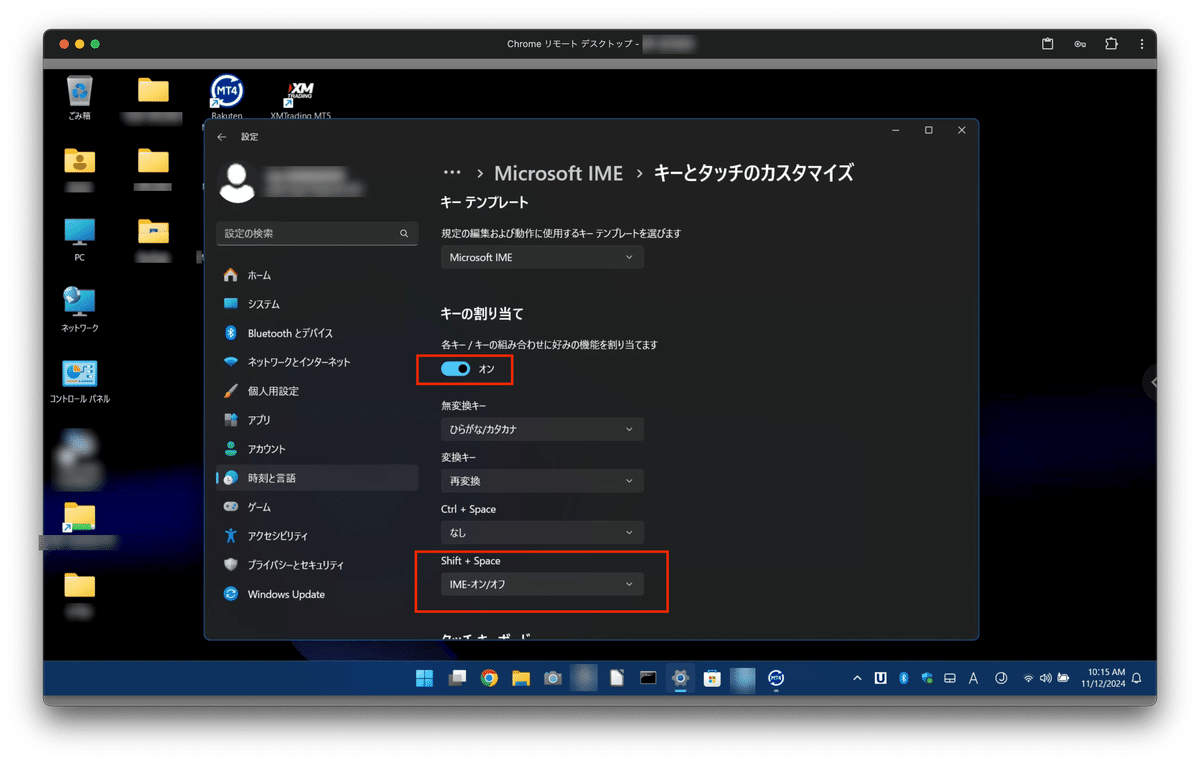Open 個人用設定 in sidebar
This screenshot has width=1200, height=763.
pyautogui.click(x=317, y=391)
